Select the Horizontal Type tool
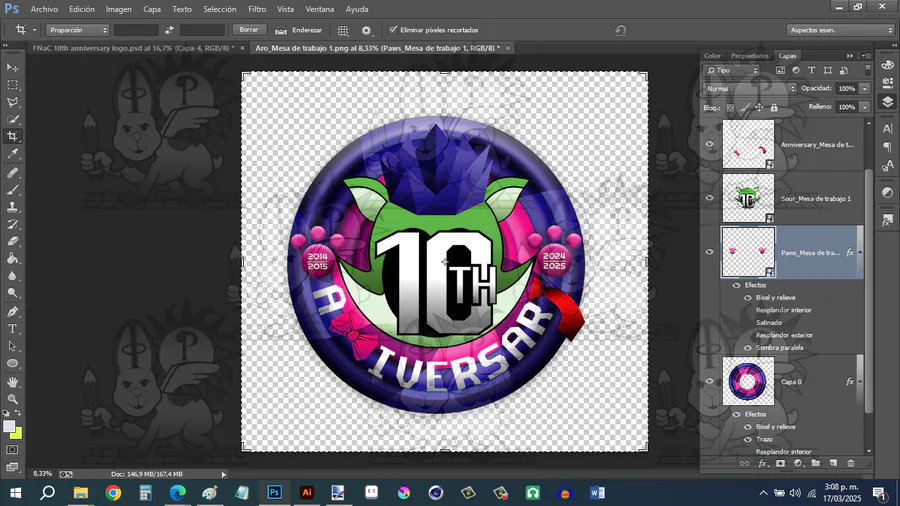 (12, 329)
